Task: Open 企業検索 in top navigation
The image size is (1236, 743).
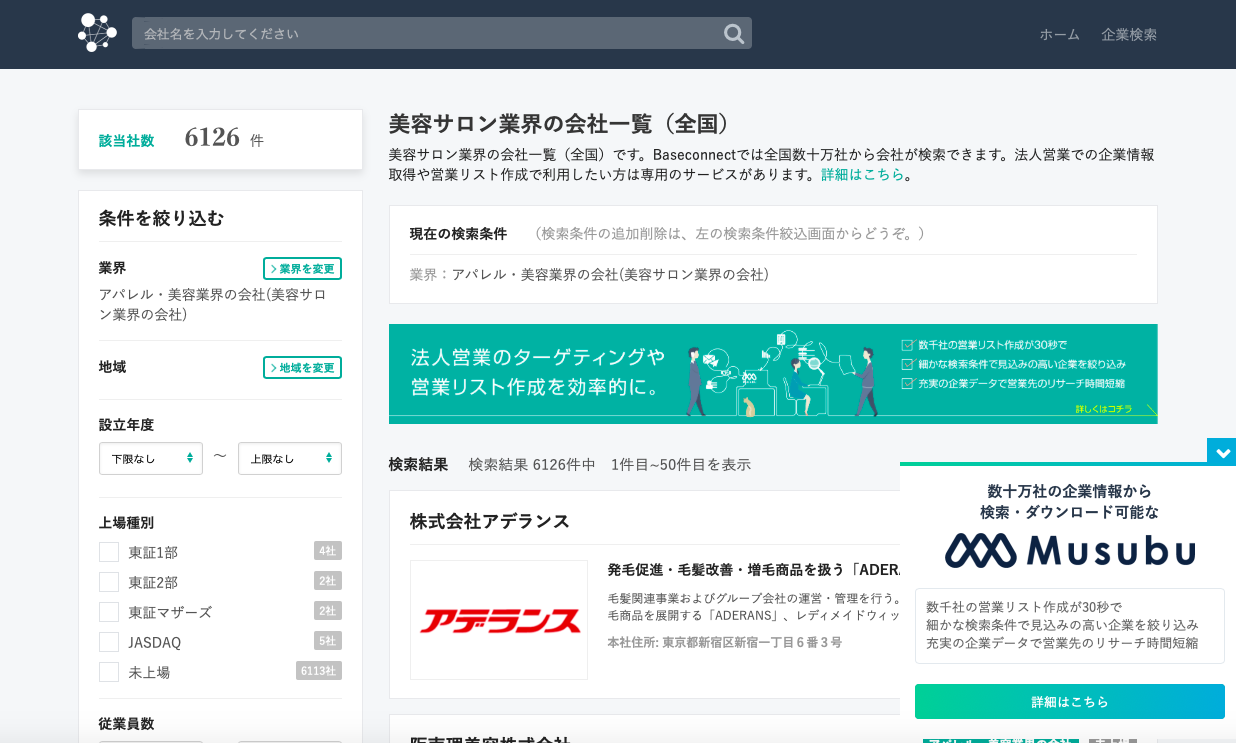Action: pyautogui.click(x=1129, y=34)
